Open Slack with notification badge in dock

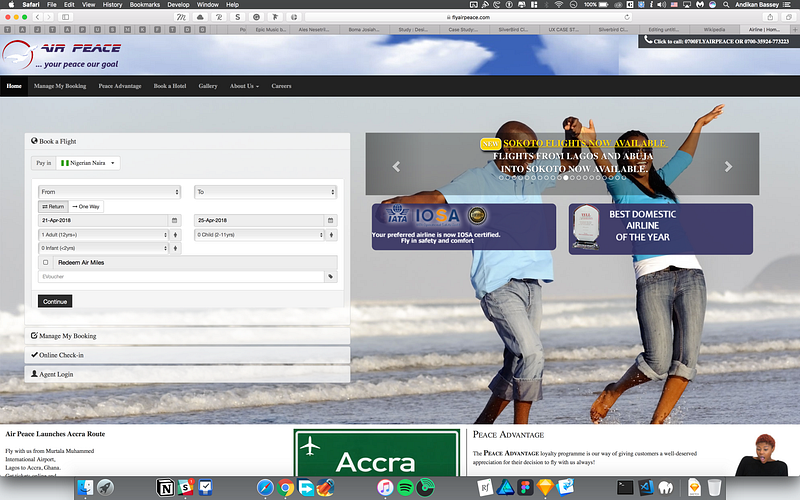point(185,488)
